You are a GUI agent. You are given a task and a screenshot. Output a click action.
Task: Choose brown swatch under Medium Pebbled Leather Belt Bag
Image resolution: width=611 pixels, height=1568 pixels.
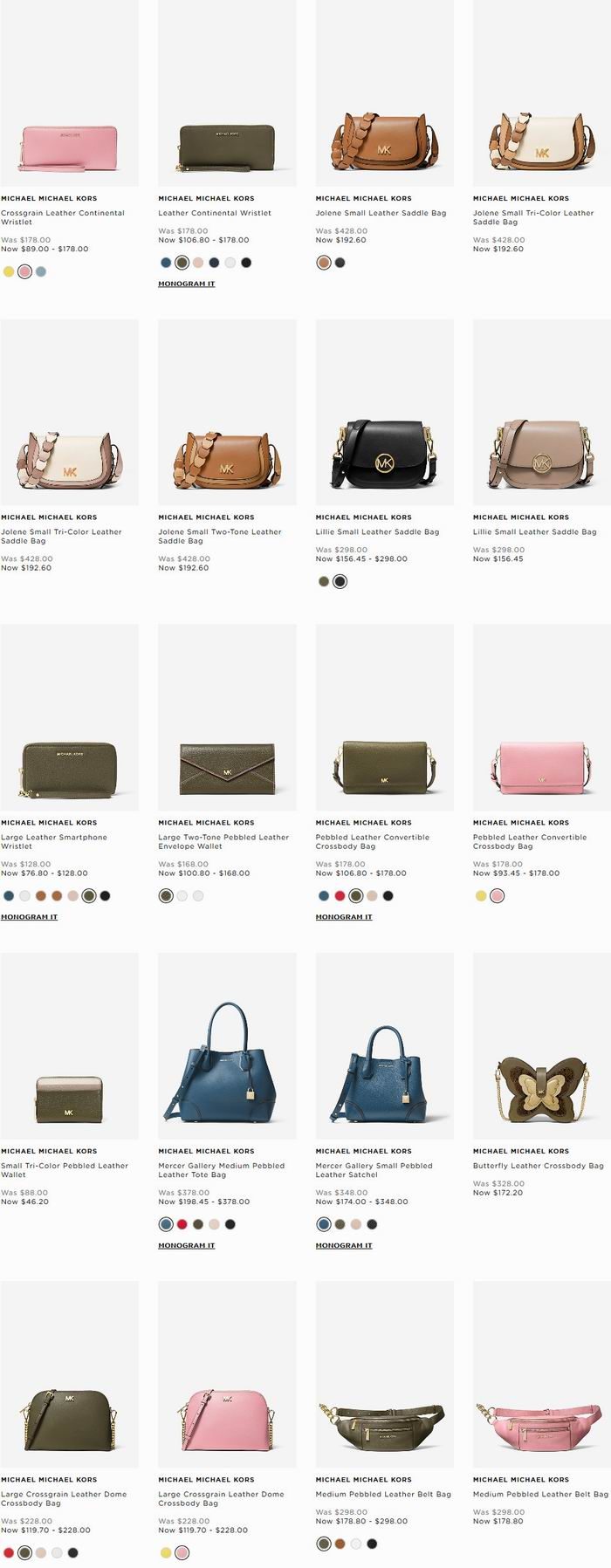(340, 1544)
